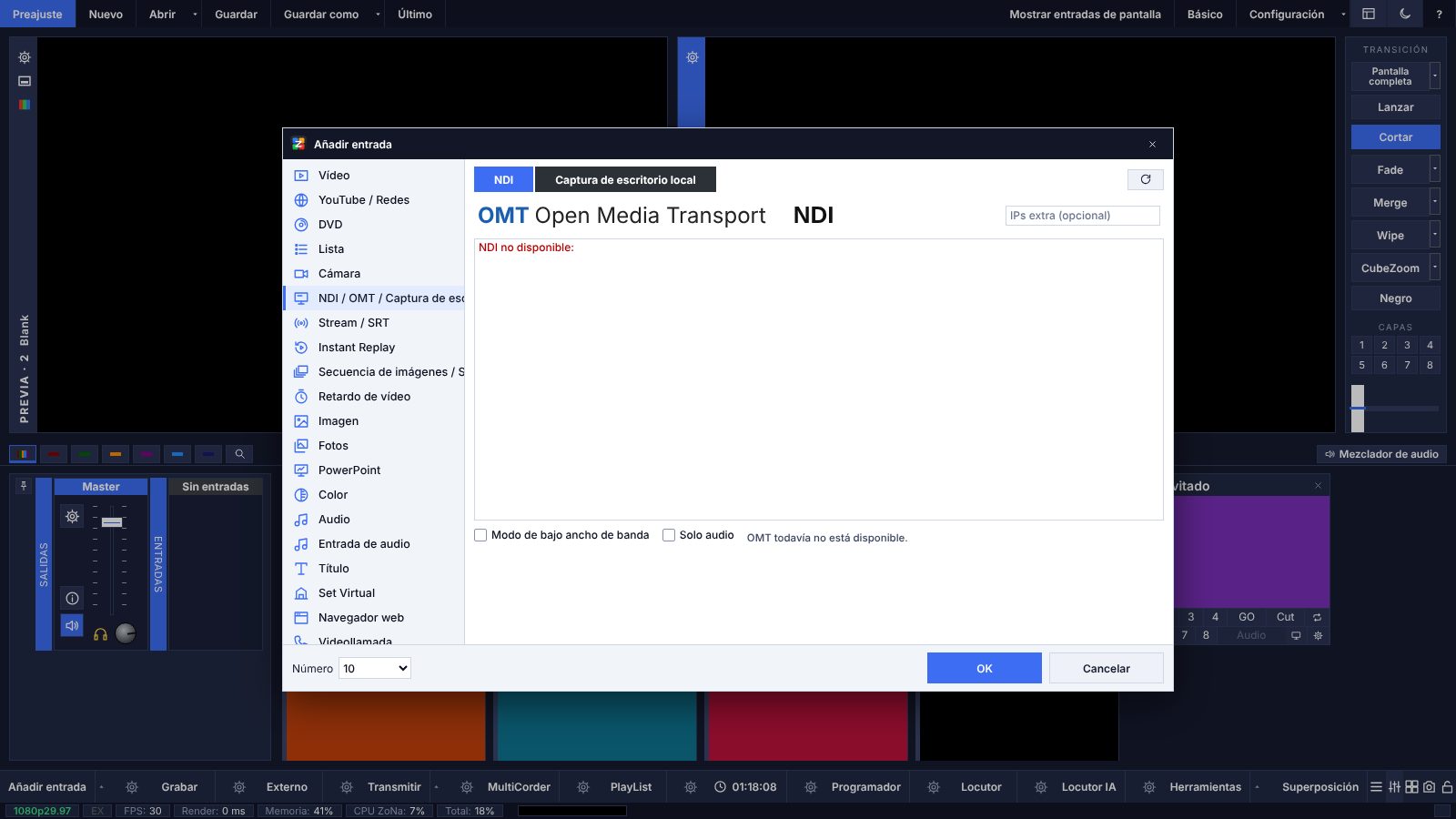Check the Solo audio checkbox

tap(669, 535)
